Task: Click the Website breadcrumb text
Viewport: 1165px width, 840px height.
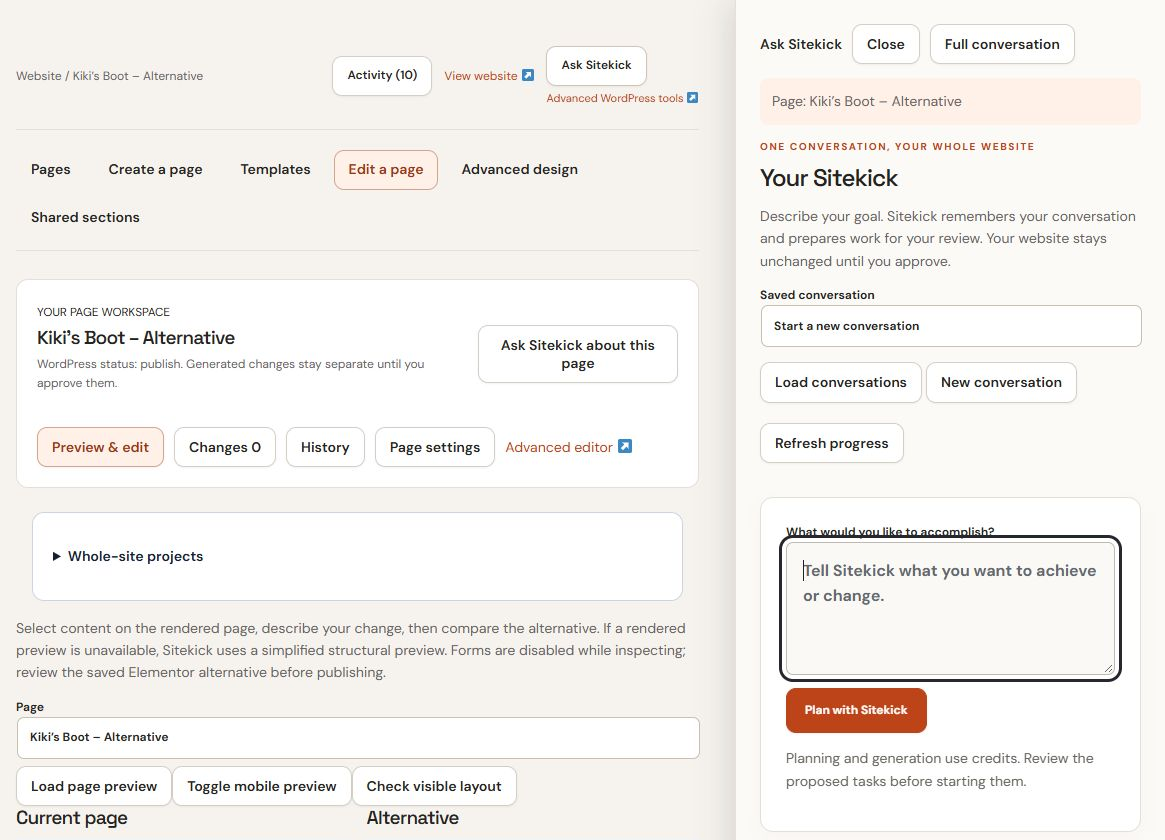Action: 39,76
